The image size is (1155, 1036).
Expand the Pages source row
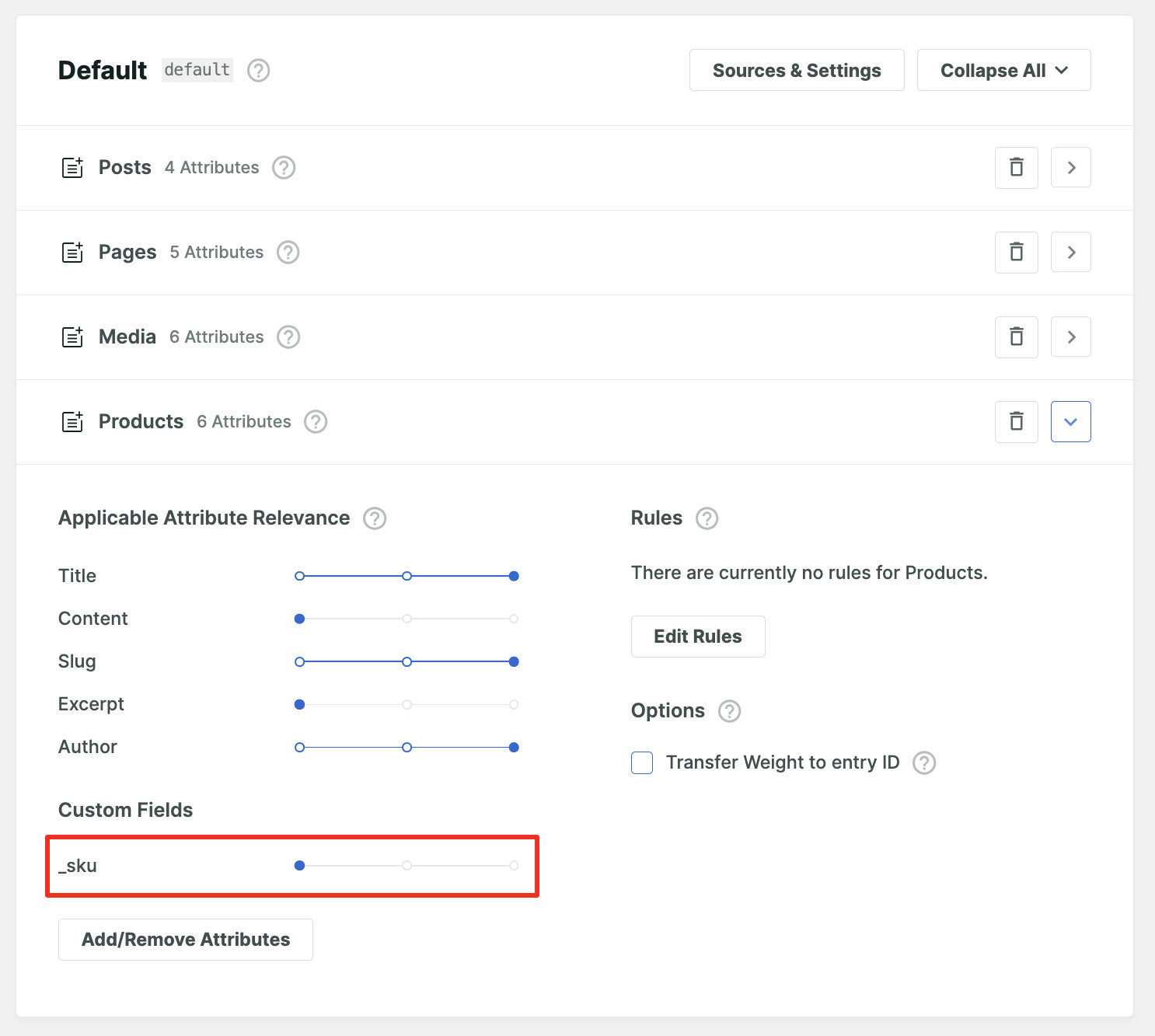pyautogui.click(x=1071, y=253)
